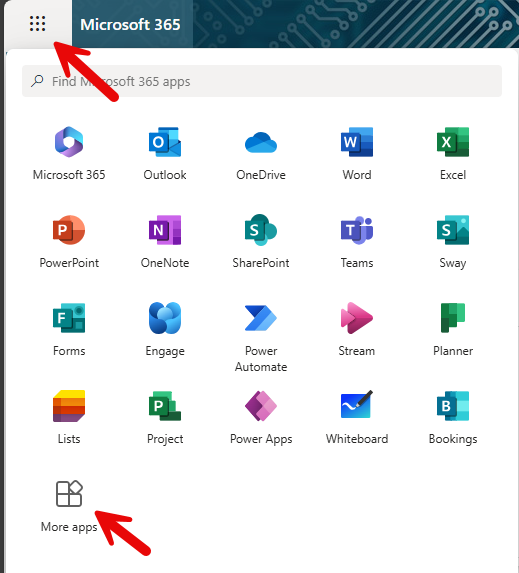
Task: Focus the Find Microsoft 365 apps search box
Action: [x=262, y=81]
